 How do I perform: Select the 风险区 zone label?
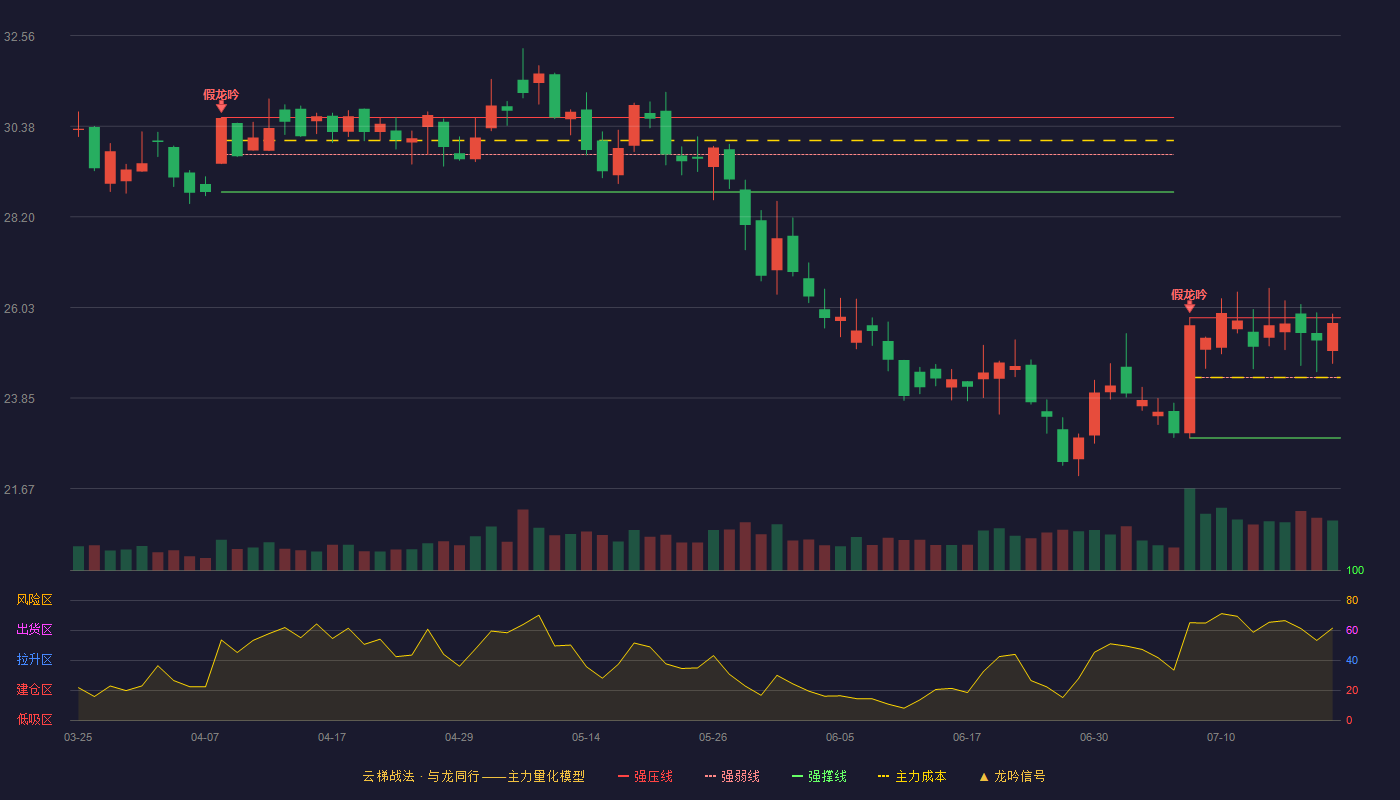click(34, 600)
